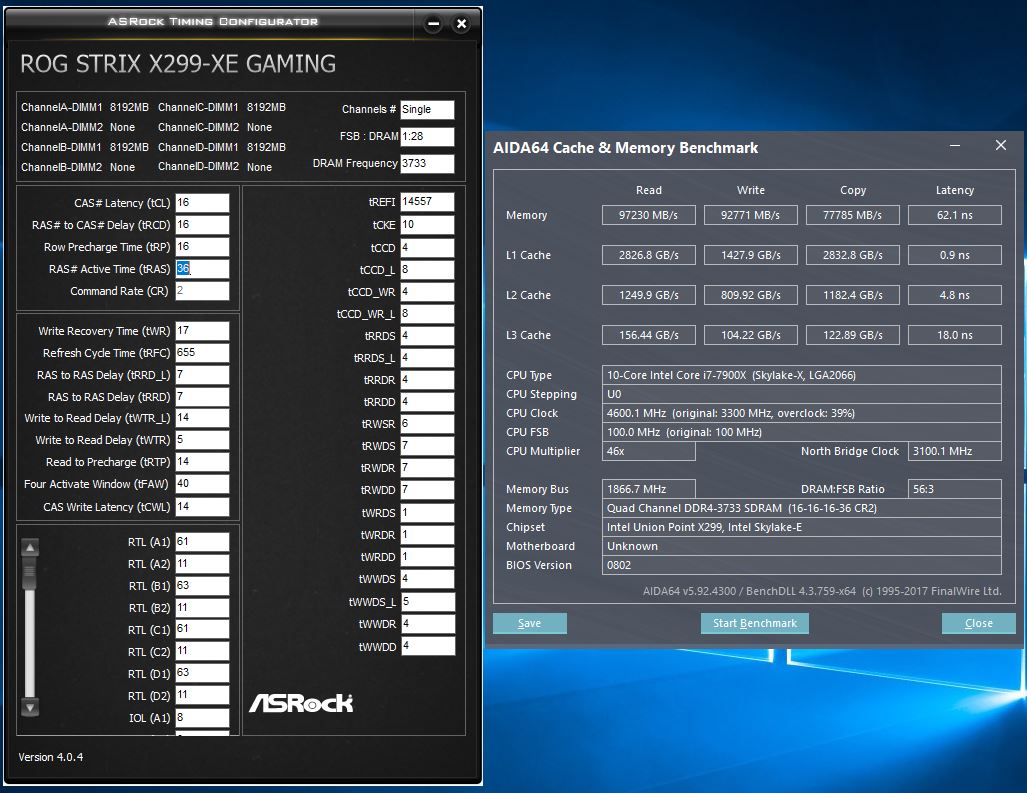Click the Memory Copy 77785 MB/s value
The height and width of the screenshot is (793, 1027).
pos(852,215)
